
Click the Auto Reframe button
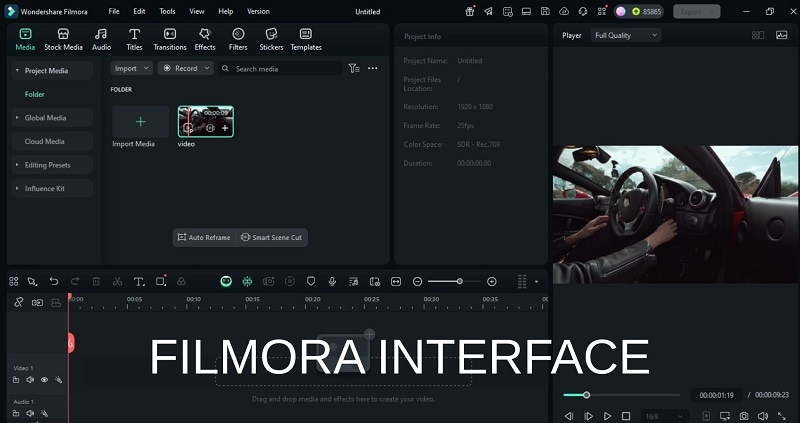(x=204, y=237)
